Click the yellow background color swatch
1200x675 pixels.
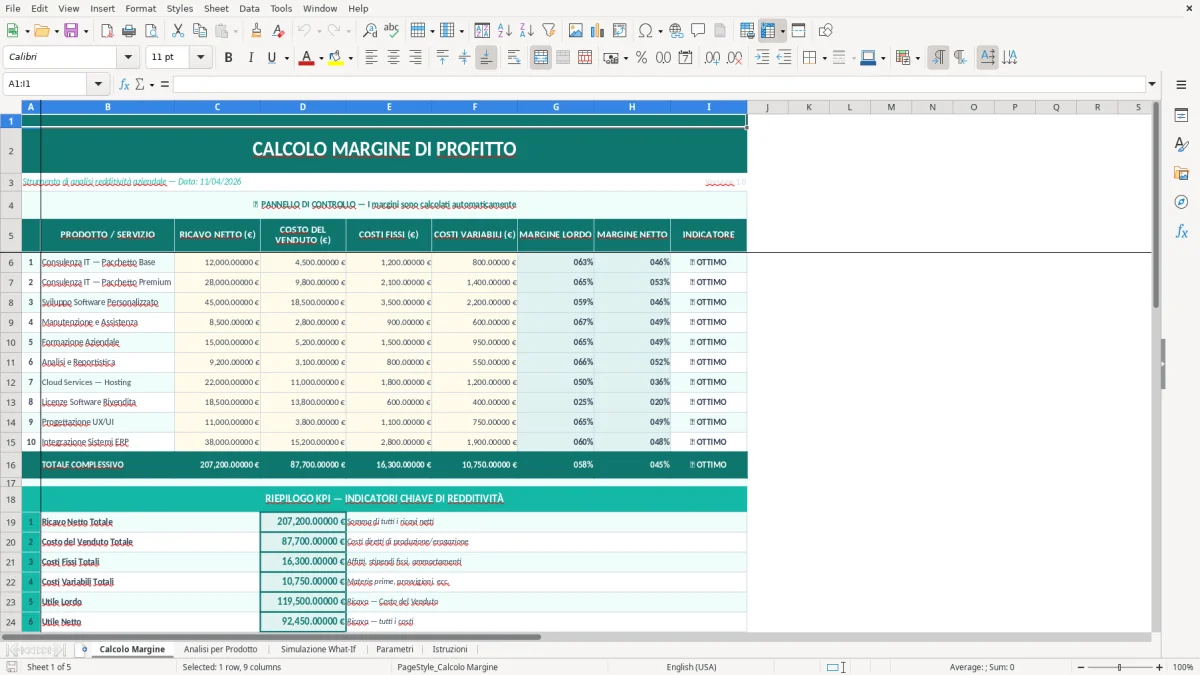click(x=336, y=58)
